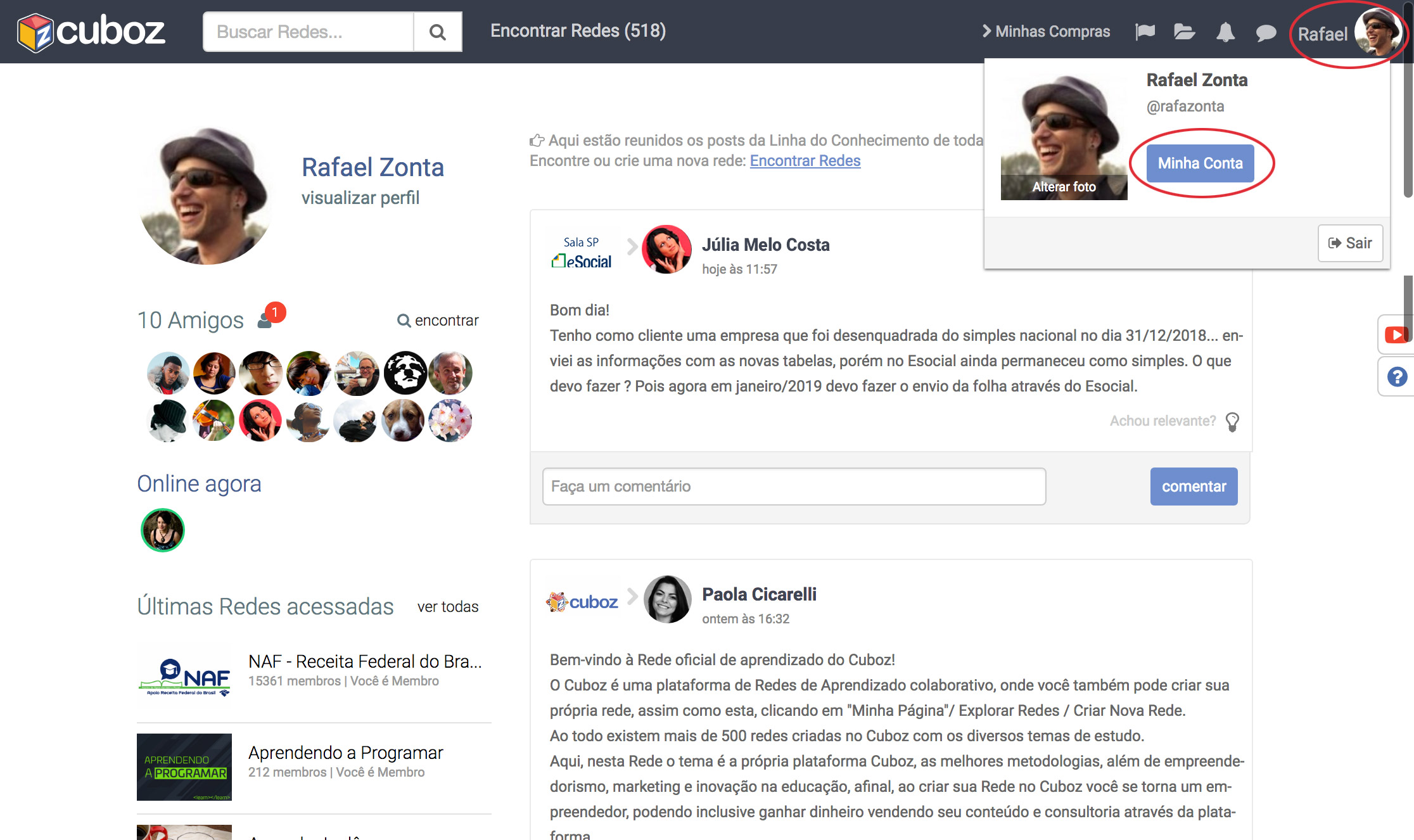Open the flag icon in the top bar
This screenshot has height=840, width=1414.
click(x=1145, y=32)
